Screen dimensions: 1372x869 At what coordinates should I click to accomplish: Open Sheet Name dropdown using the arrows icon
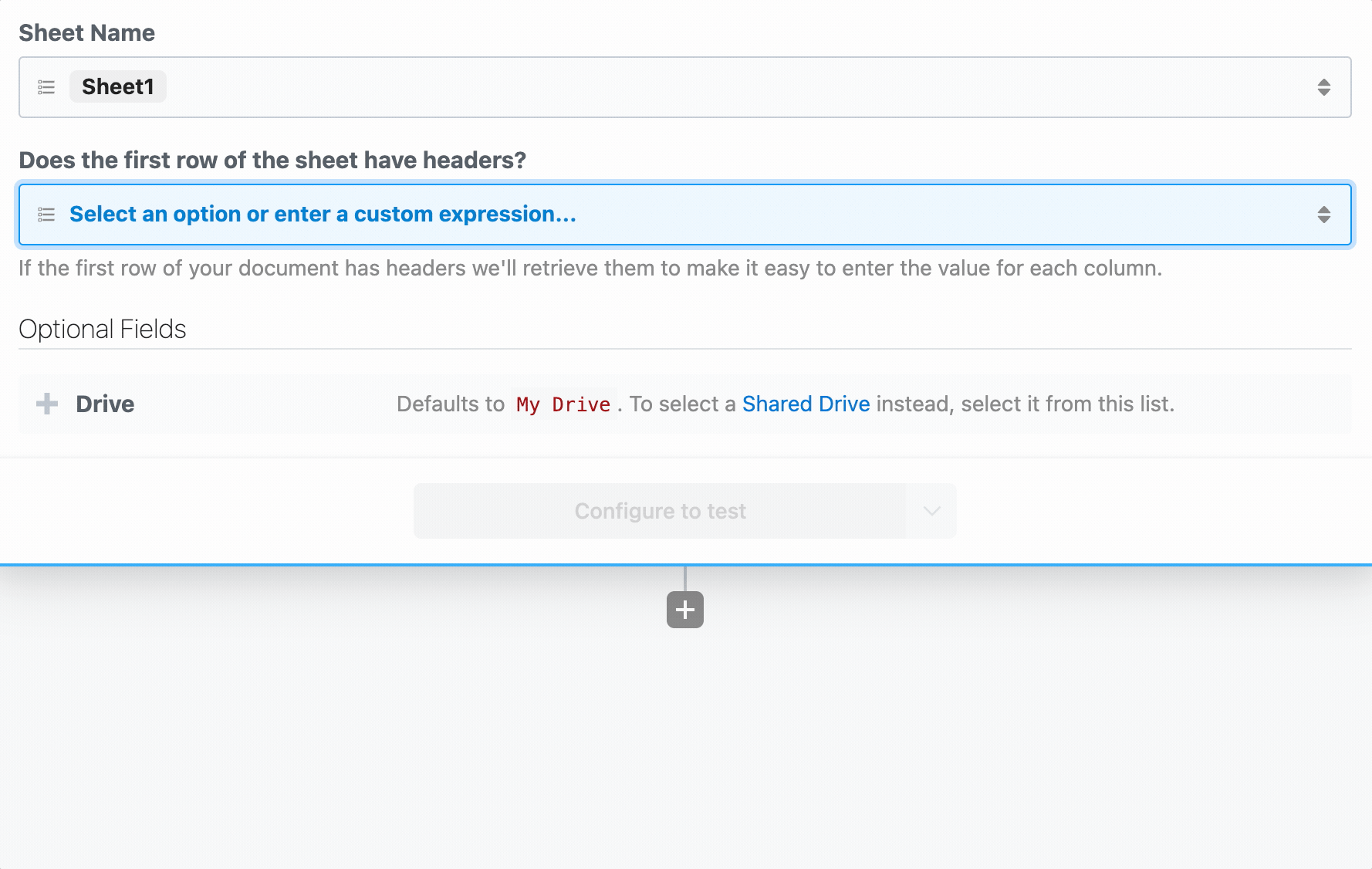(x=1324, y=87)
